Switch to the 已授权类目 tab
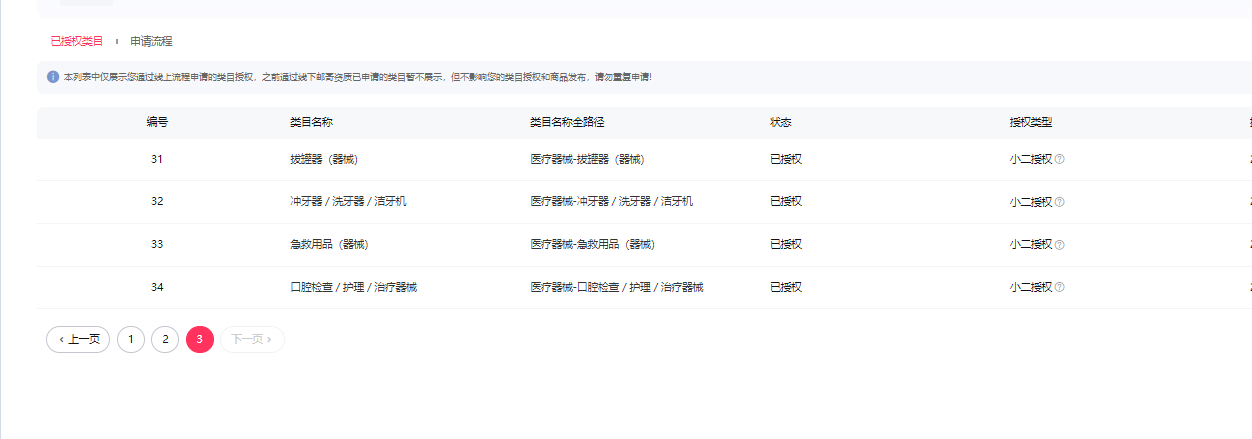1252x439 pixels. pos(77,41)
